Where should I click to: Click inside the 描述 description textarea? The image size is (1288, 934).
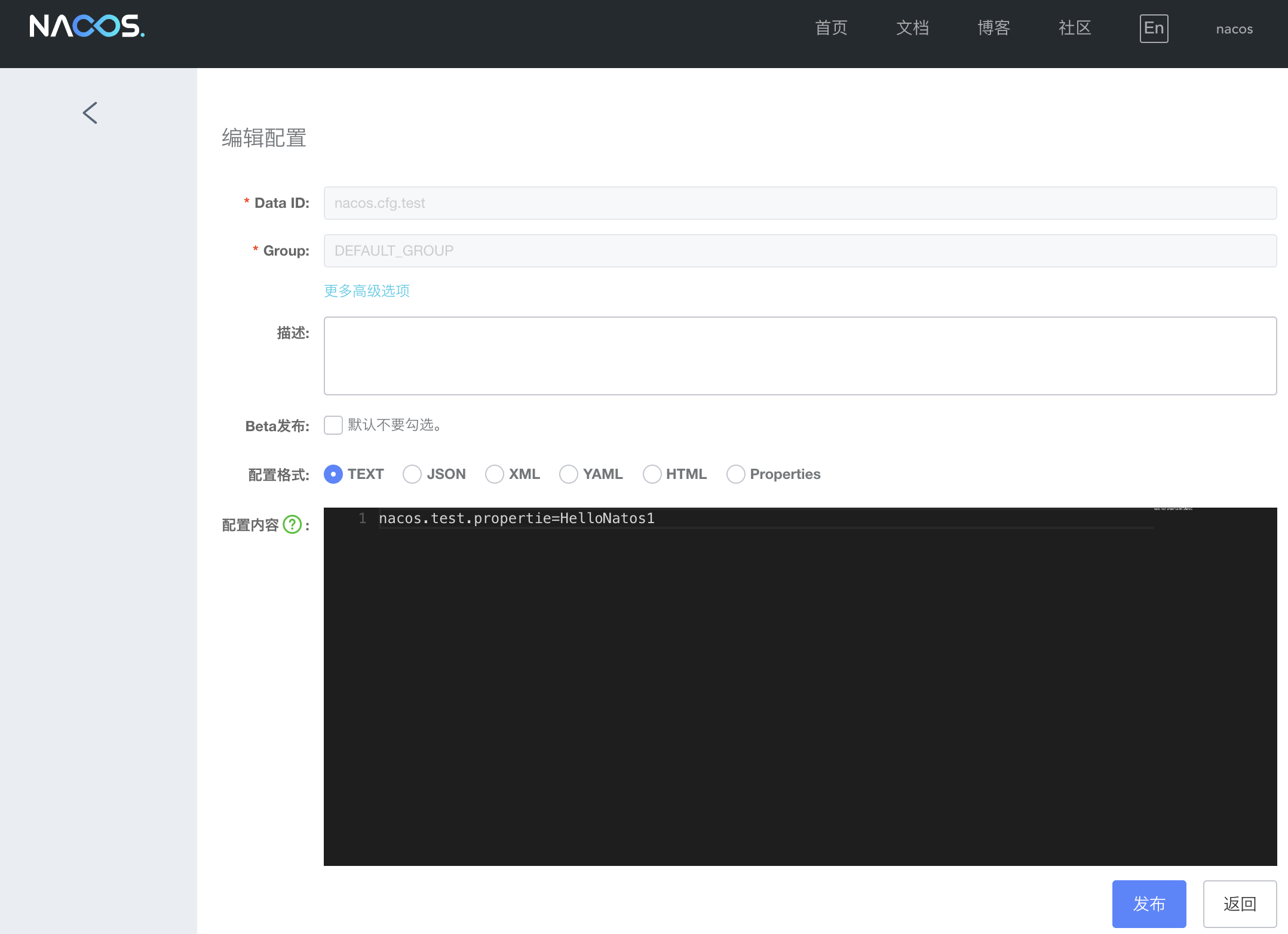coord(800,356)
